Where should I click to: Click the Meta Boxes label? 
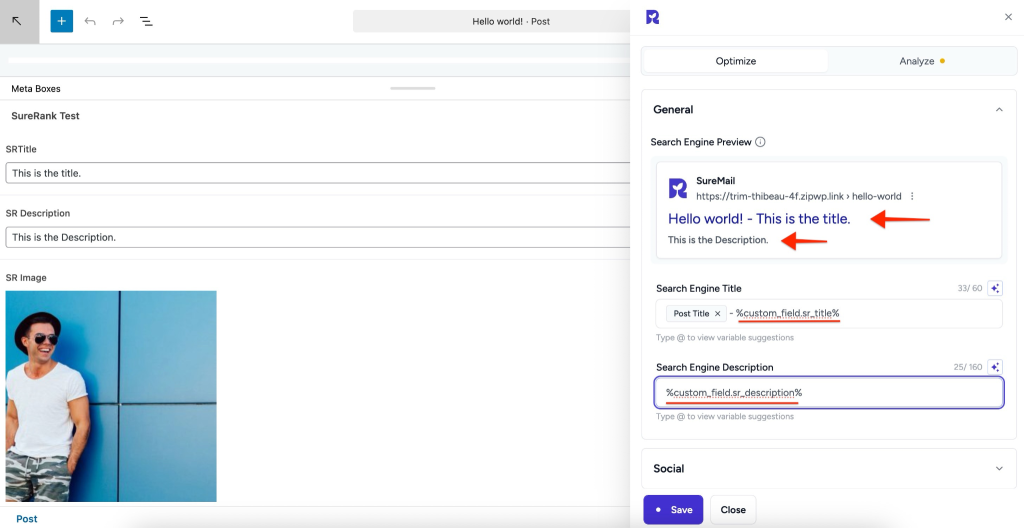point(36,89)
